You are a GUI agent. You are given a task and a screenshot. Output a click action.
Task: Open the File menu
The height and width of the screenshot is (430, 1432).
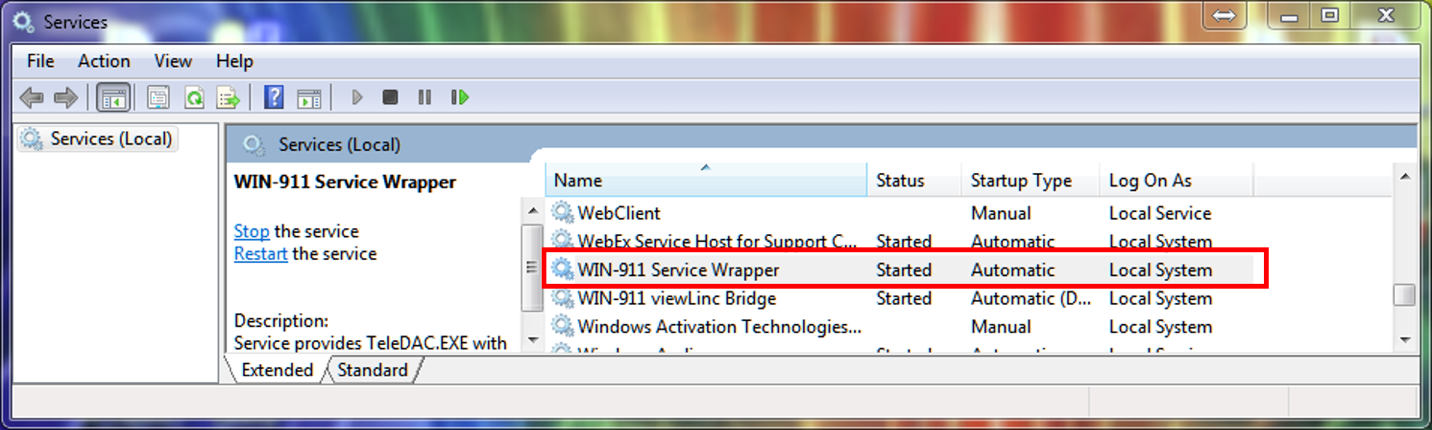point(40,61)
